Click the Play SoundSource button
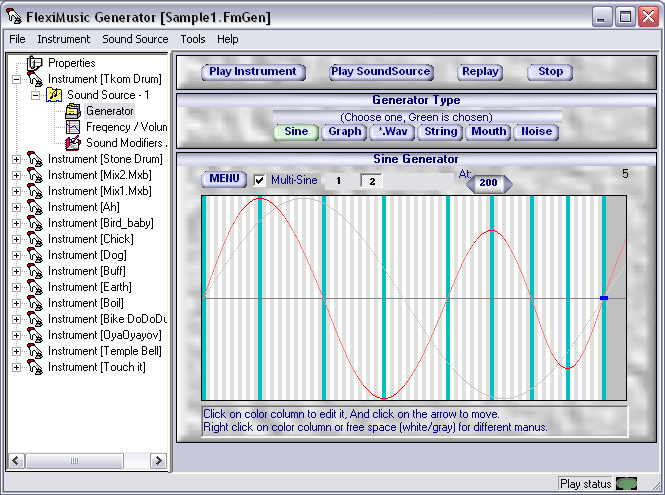This screenshot has width=665, height=495. click(381, 72)
